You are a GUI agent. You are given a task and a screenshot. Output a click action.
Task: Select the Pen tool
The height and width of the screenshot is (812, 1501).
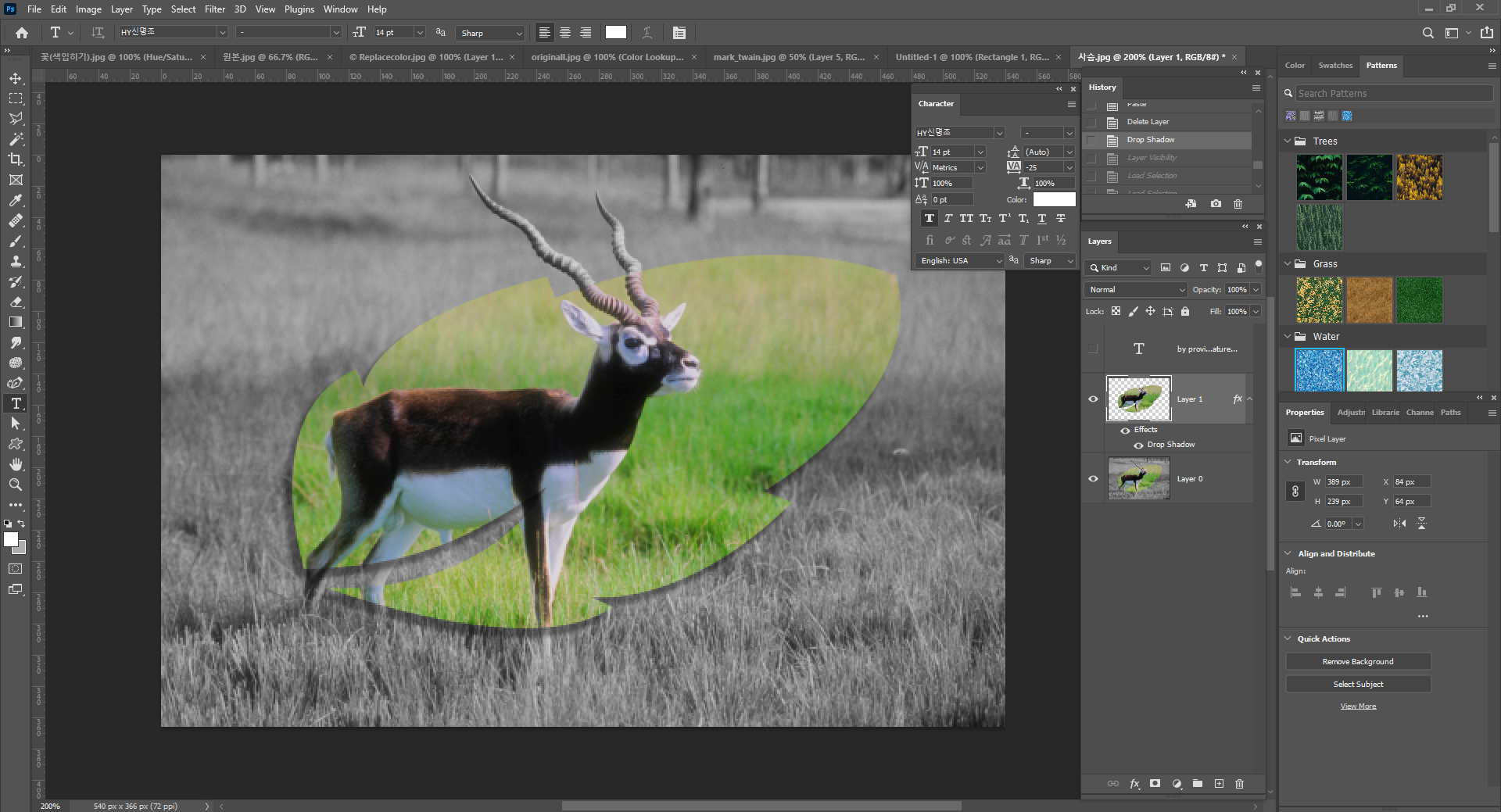pyautogui.click(x=16, y=383)
